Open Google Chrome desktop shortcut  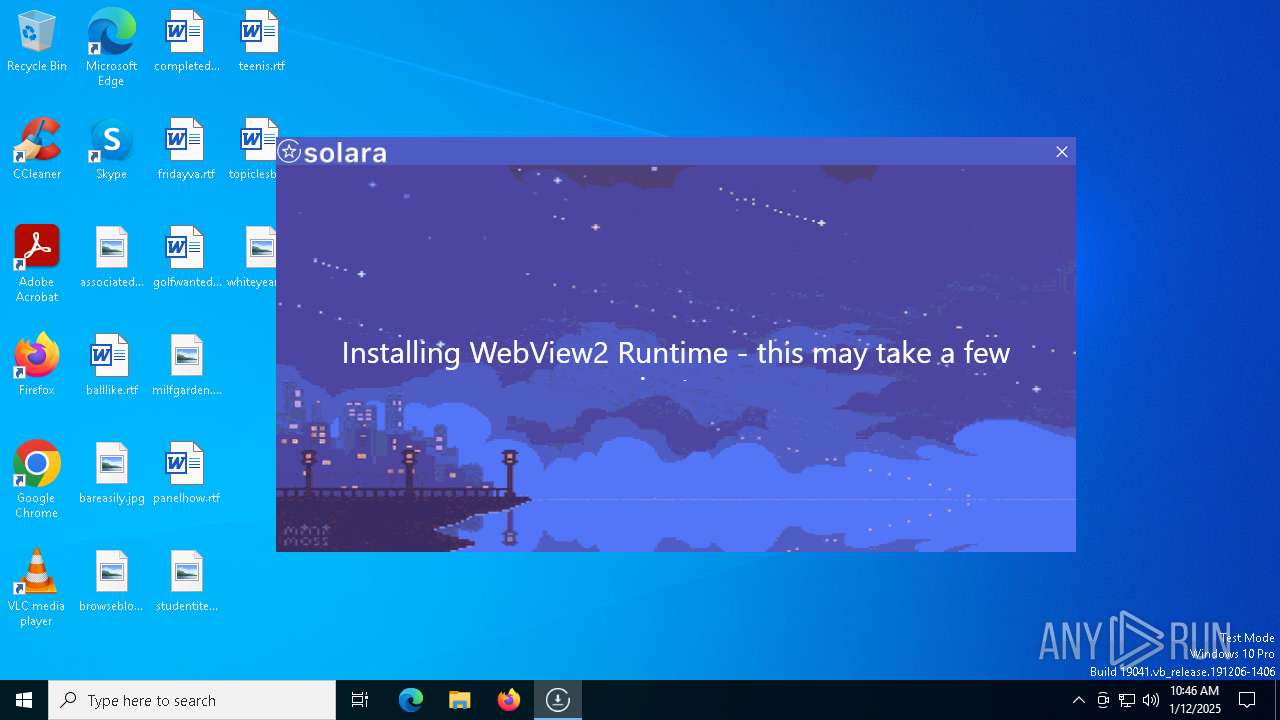pos(37,480)
